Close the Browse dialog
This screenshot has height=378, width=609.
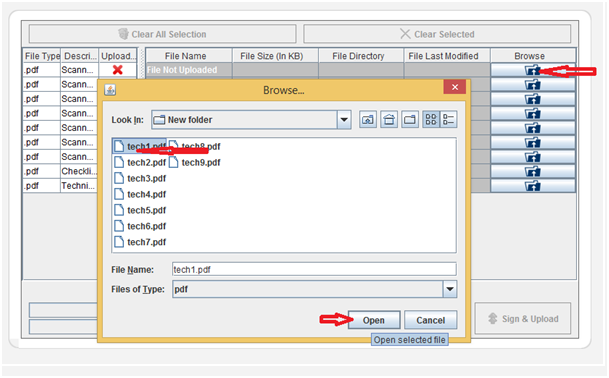click(455, 87)
